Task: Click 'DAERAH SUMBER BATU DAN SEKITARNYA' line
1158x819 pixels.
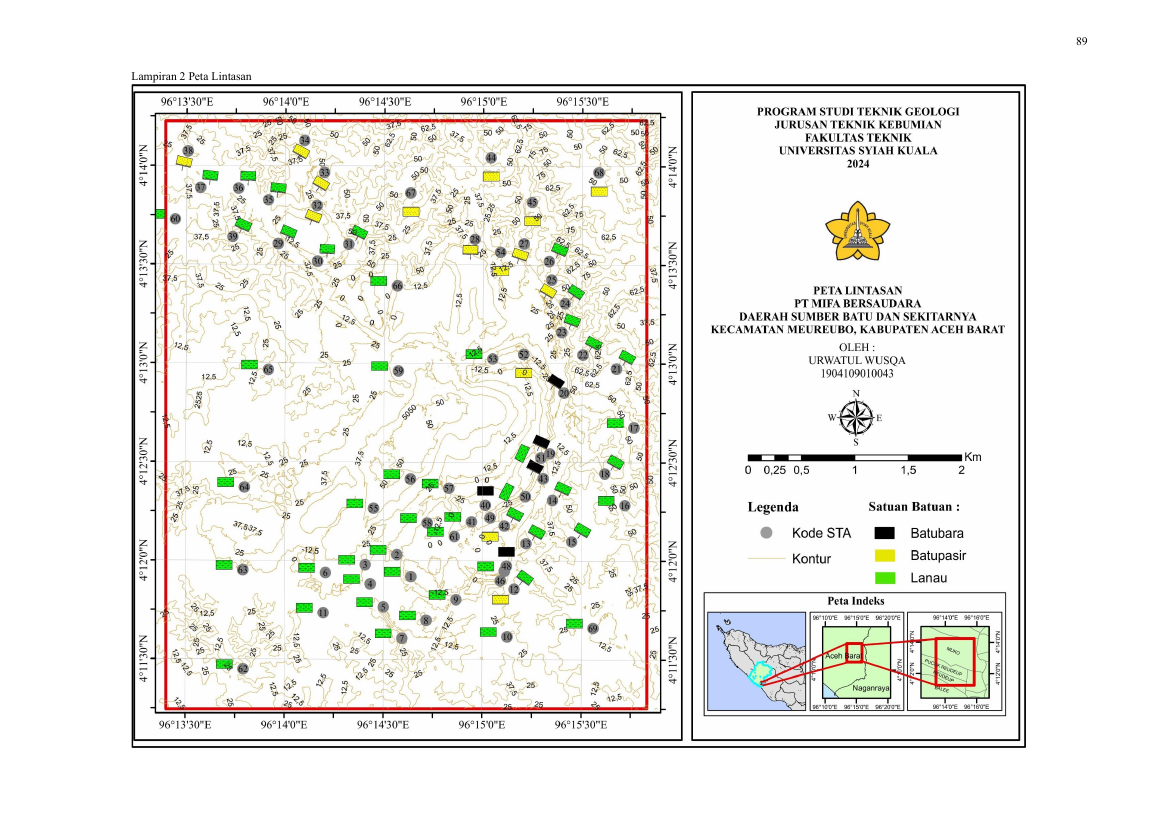Action: pyautogui.click(x=857, y=316)
